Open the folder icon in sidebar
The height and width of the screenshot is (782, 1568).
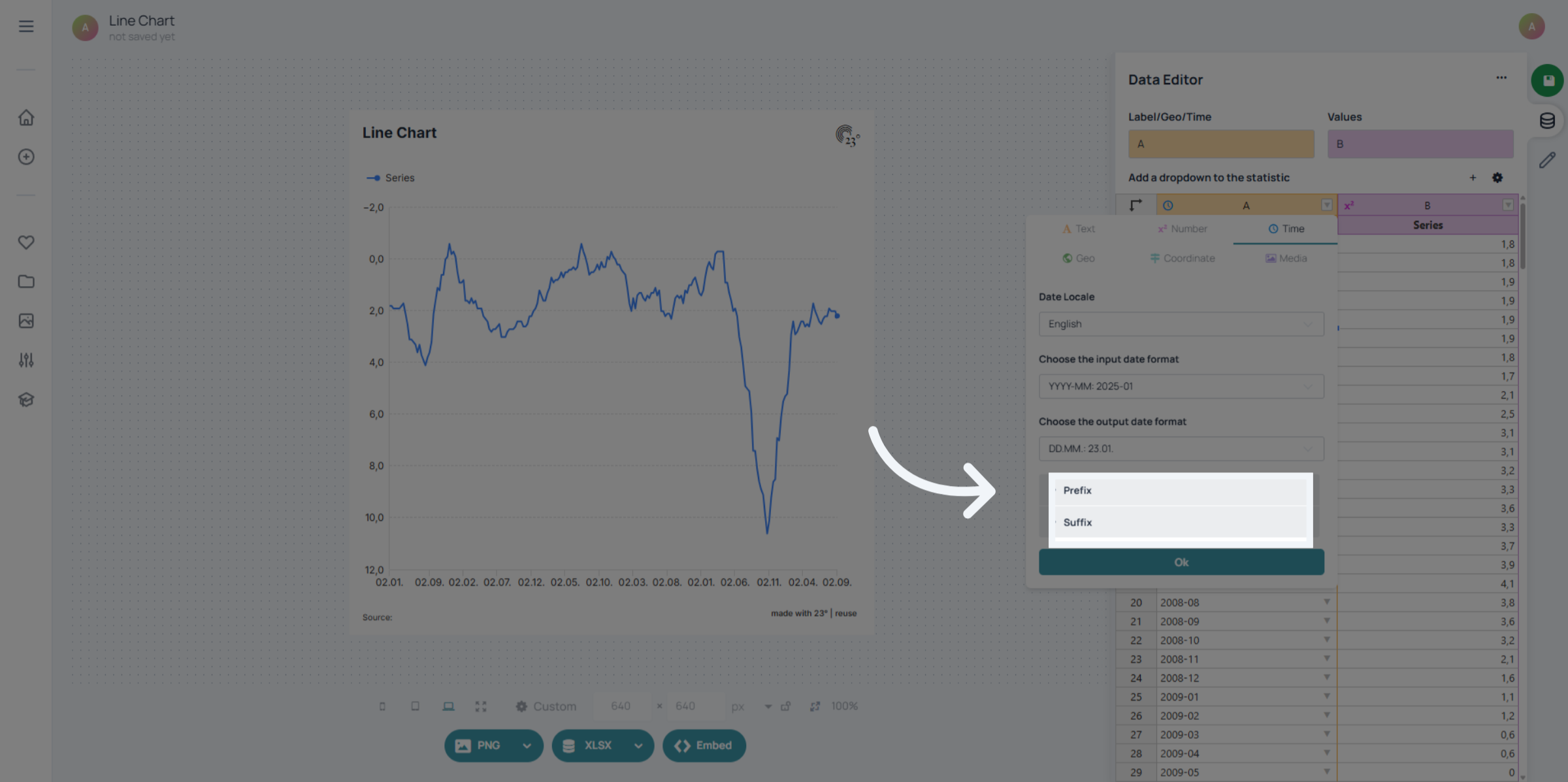[x=26, y=282]
